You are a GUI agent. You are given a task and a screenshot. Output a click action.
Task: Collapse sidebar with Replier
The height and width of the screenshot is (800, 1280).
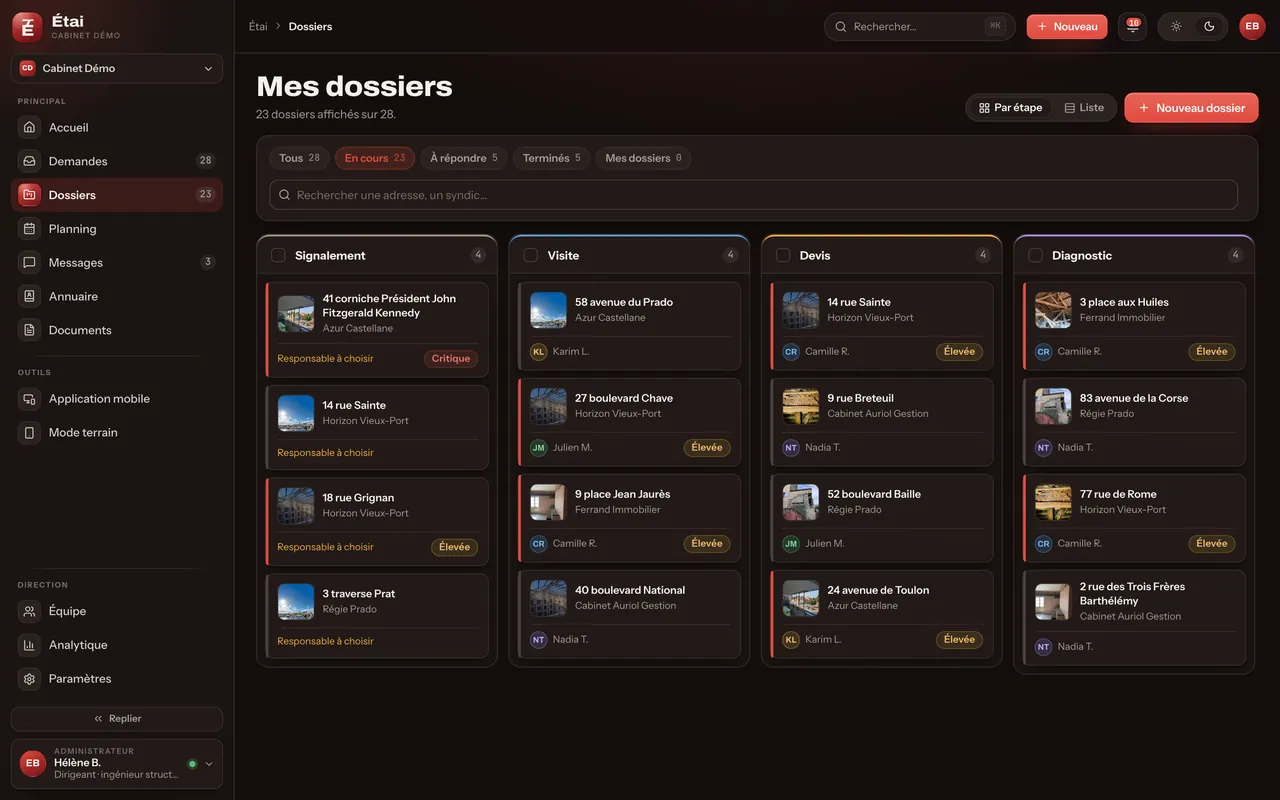click(x=117, y=718)
